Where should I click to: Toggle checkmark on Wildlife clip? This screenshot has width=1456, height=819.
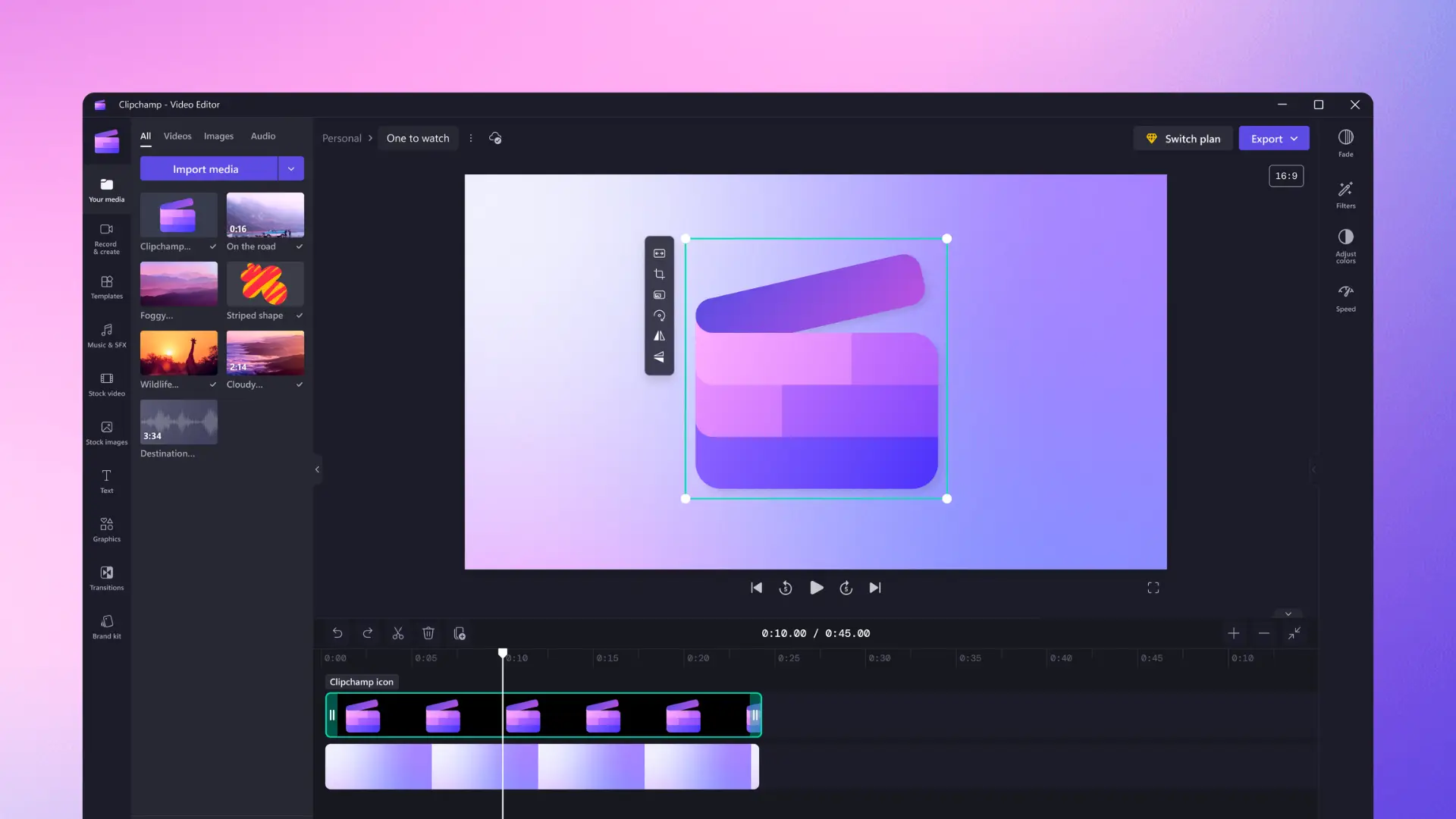[212, 384]
